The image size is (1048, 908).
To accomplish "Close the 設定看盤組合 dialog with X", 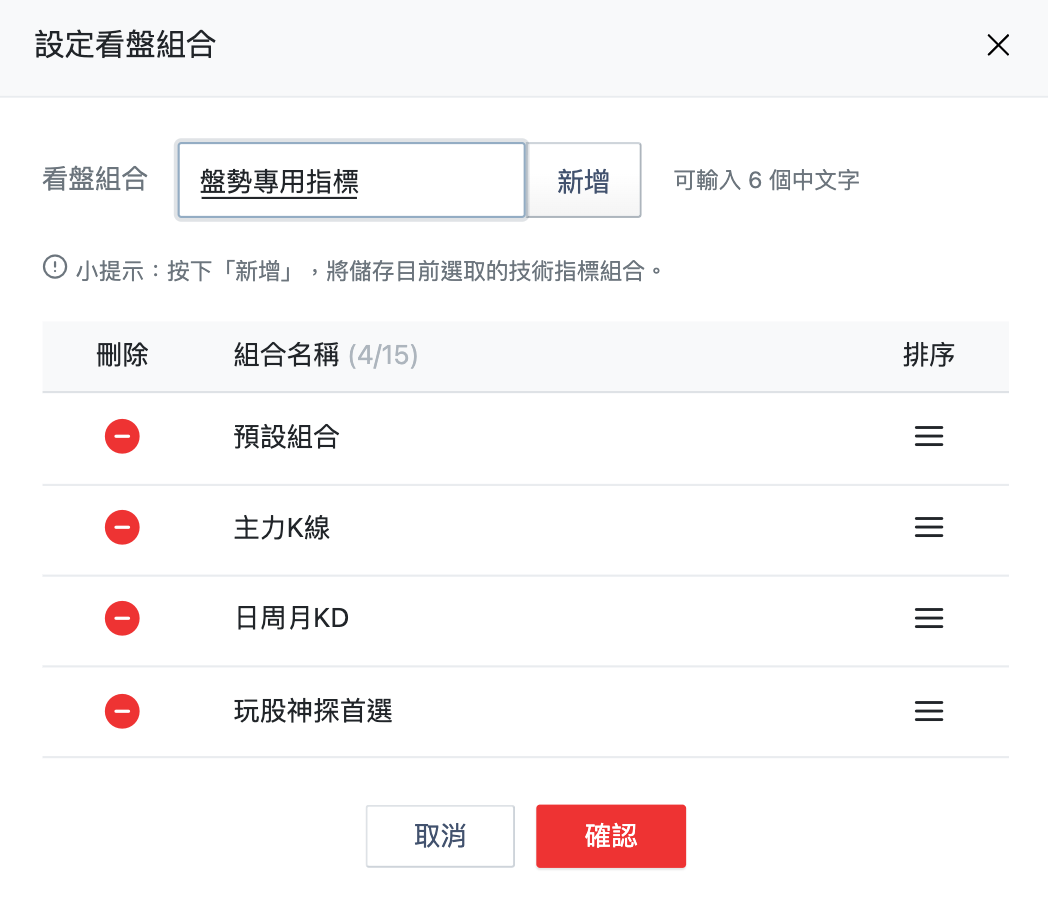I will click(998, 45).
